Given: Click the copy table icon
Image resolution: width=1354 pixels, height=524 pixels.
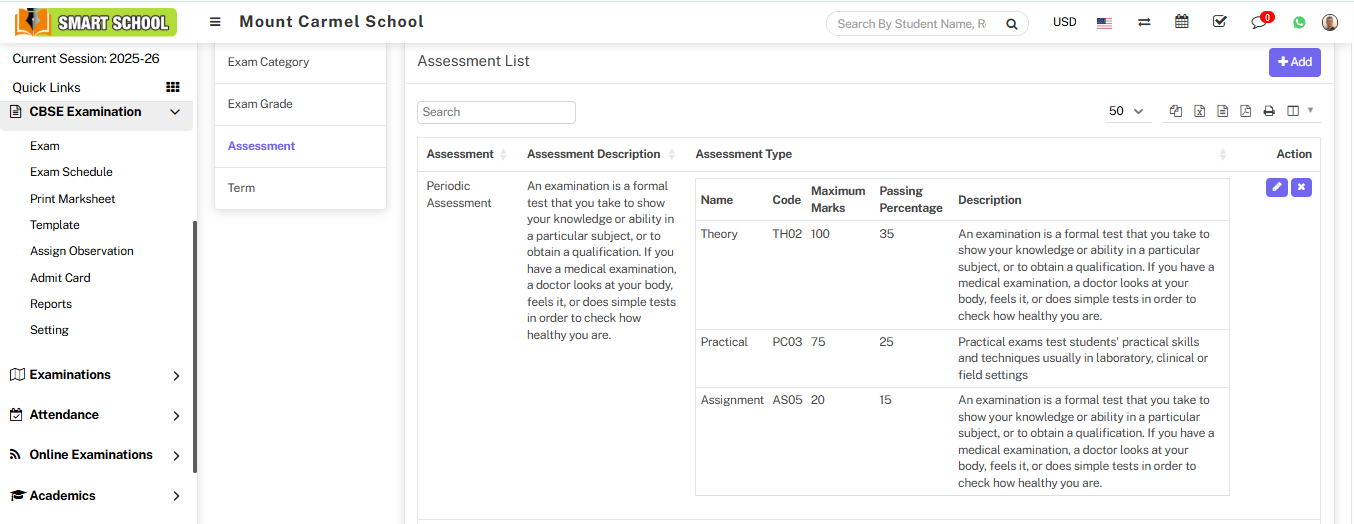Looking at the screenshot, I should tap(1176, 111).
